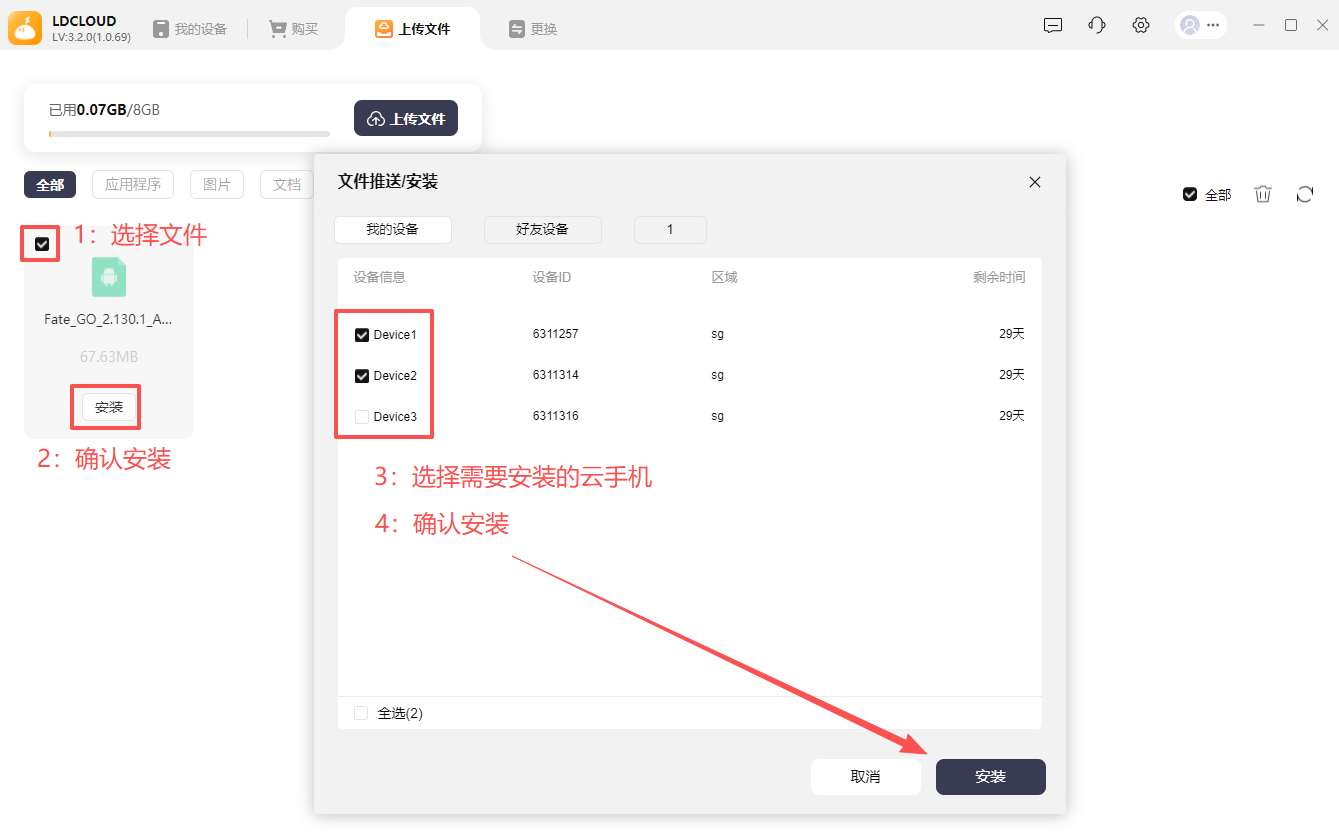Screen dimensions: 1339x838
Task: Click the LDCLOUD logo icon
Action: coord(25,28)
